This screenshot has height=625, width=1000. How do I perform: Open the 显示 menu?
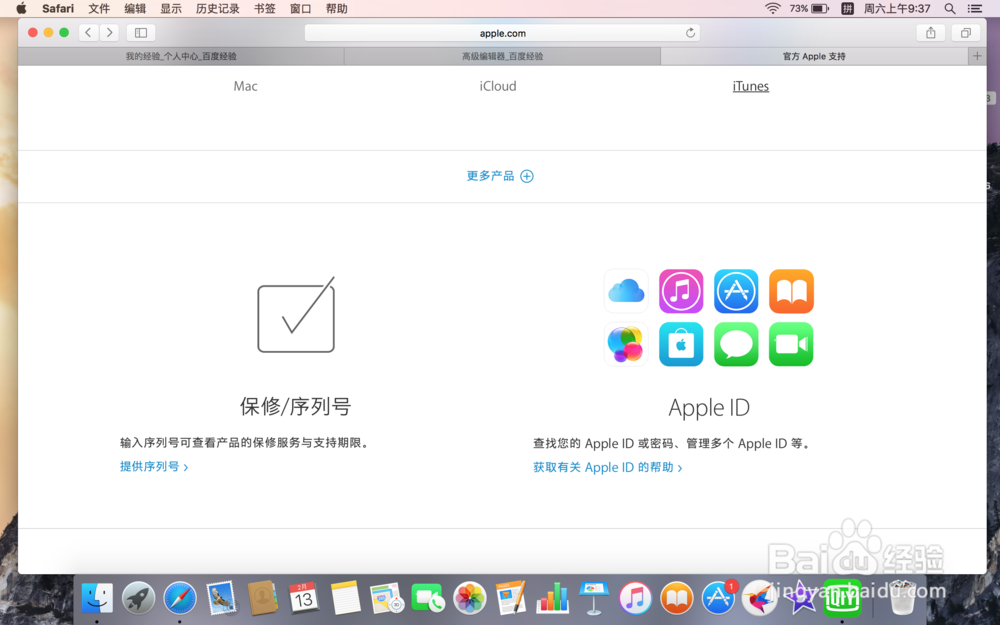(171, 8)
